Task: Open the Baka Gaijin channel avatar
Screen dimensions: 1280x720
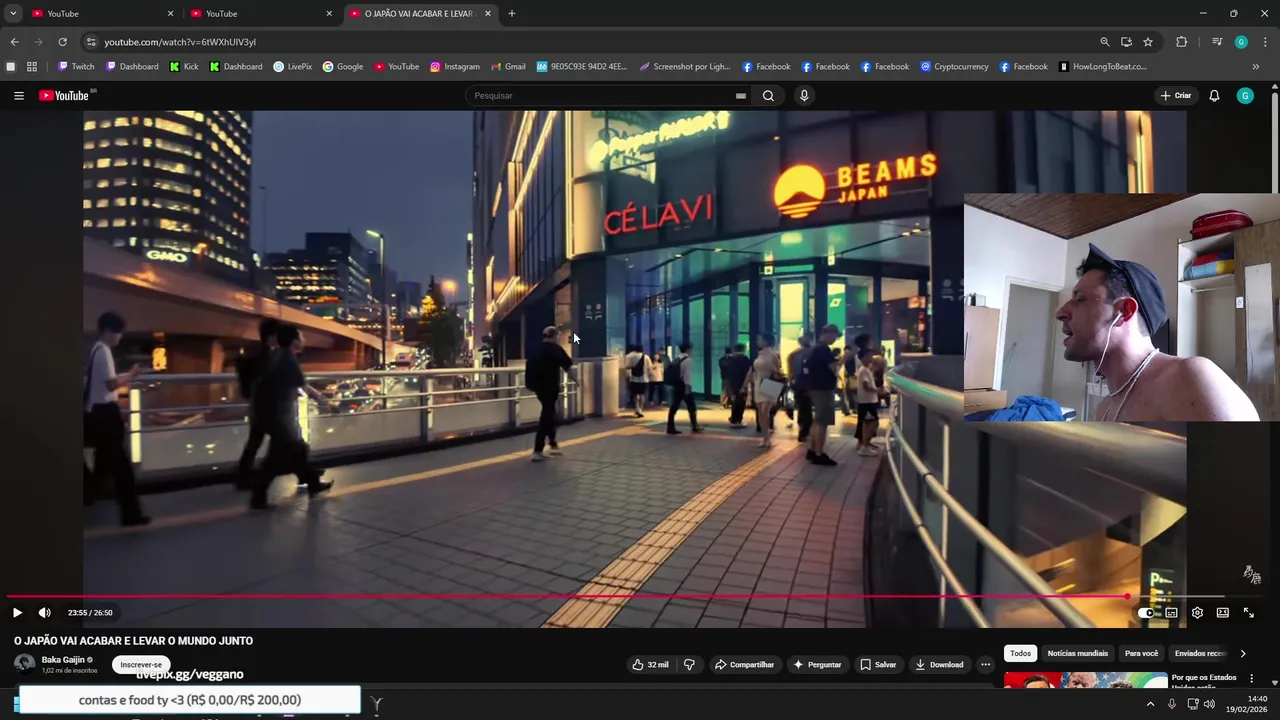Action: click(x=24, y=664)
